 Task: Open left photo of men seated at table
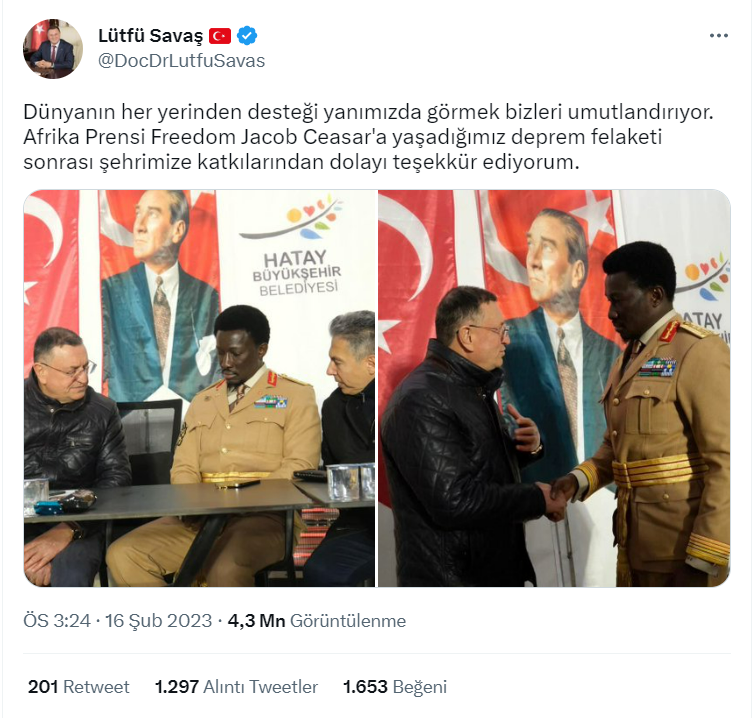[x=199, y=388]
